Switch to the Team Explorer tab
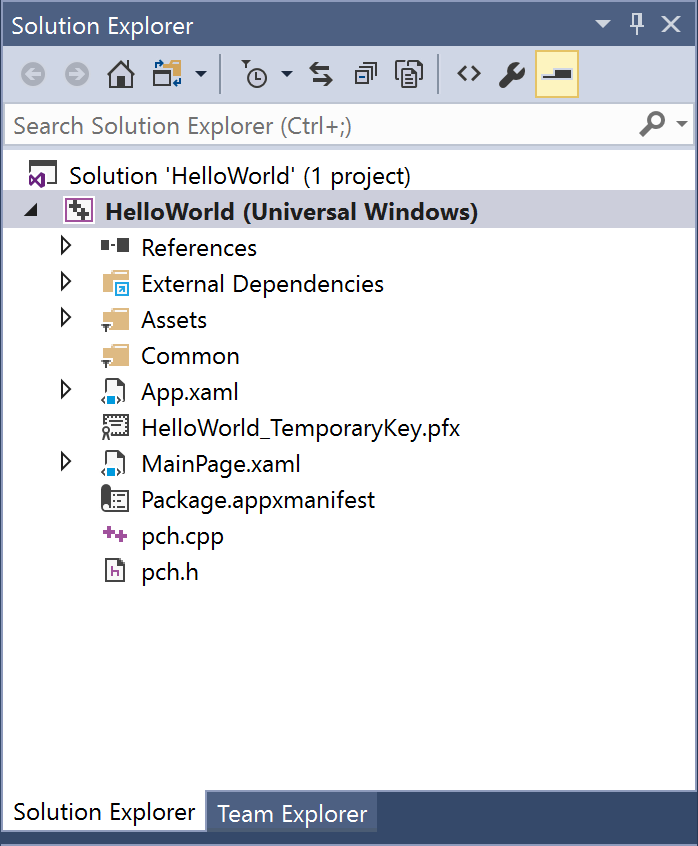Viewport: 698px width, 846px height. (292, 814)
